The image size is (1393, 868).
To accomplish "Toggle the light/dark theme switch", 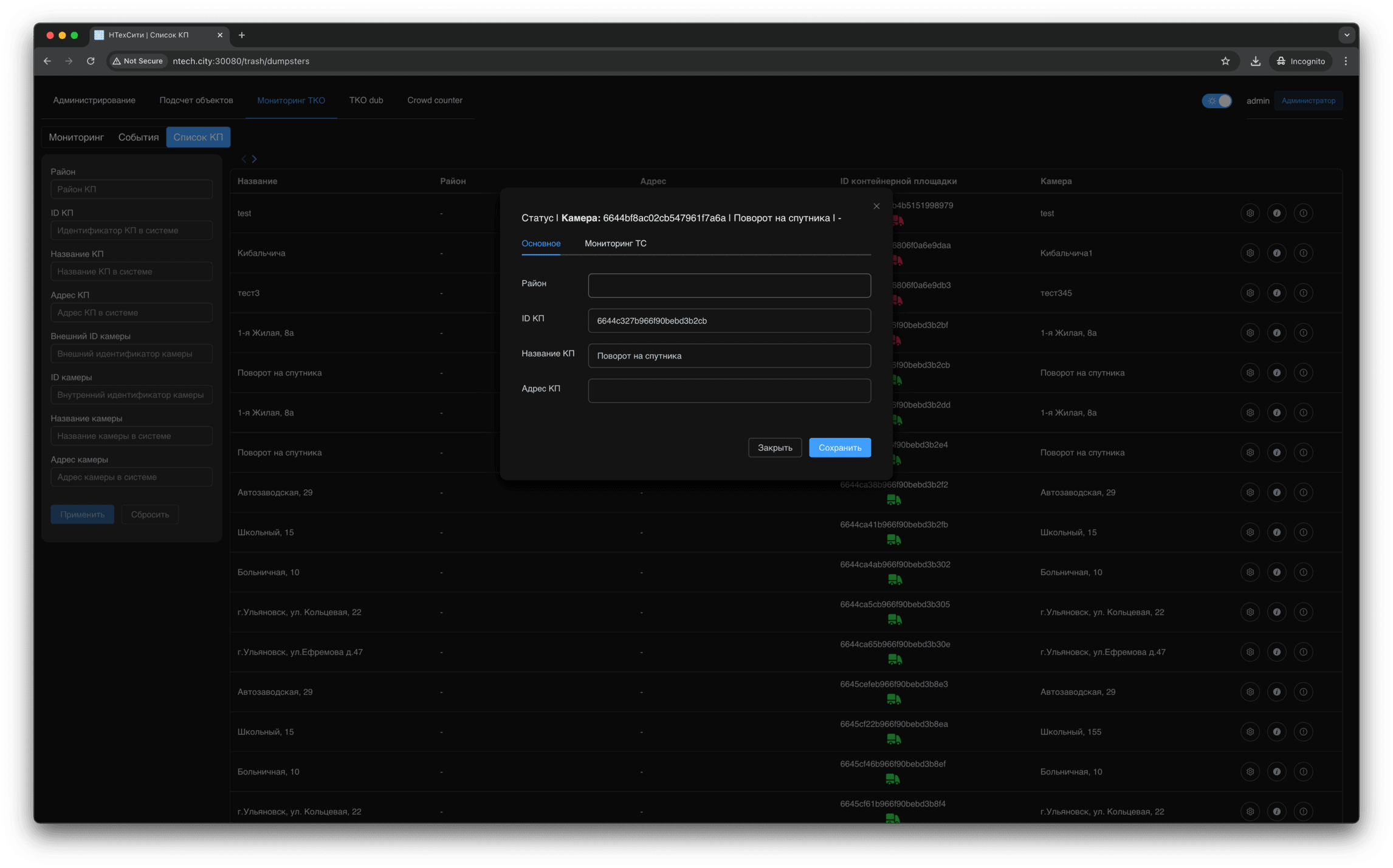I will tap(1216, 101).
